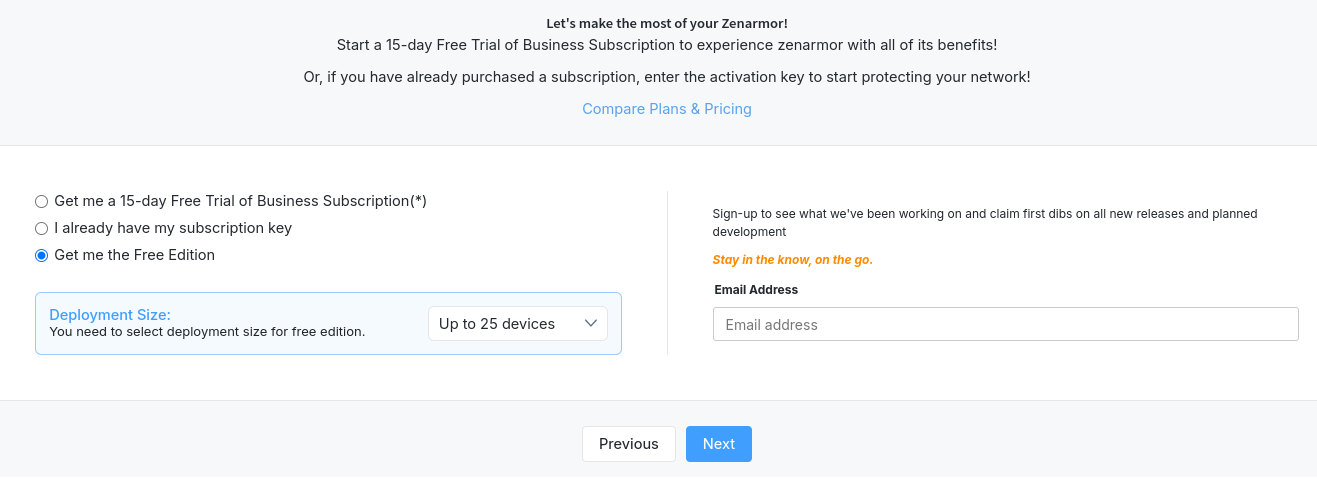
Task: Click the "Get me the Free Edition" label
Action: coord(134,255)
